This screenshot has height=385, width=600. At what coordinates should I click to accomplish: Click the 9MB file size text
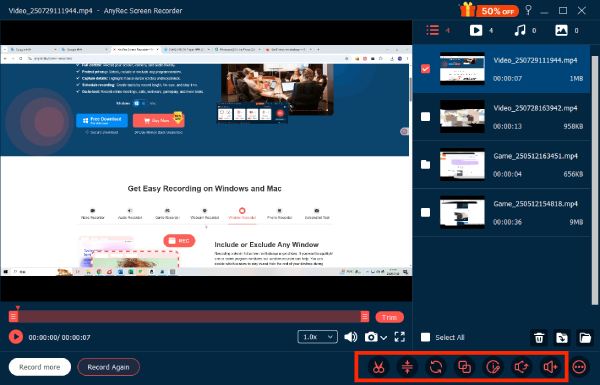[x=576, y=222]
